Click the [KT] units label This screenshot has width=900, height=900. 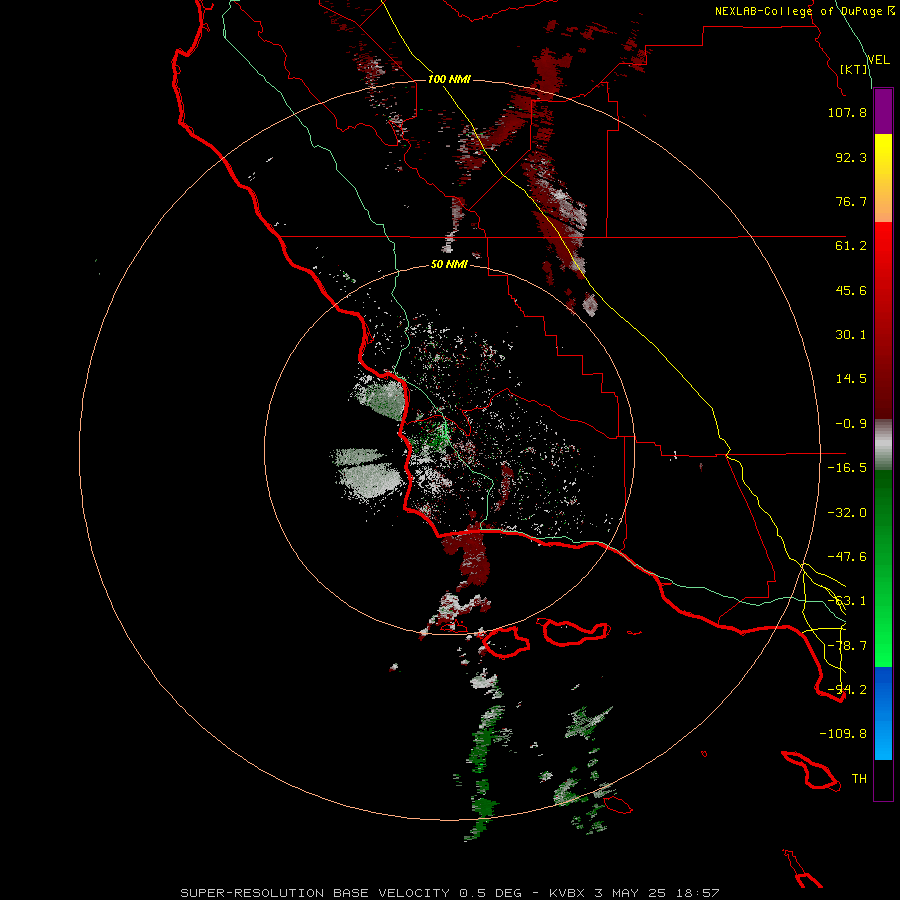[854, 69]
